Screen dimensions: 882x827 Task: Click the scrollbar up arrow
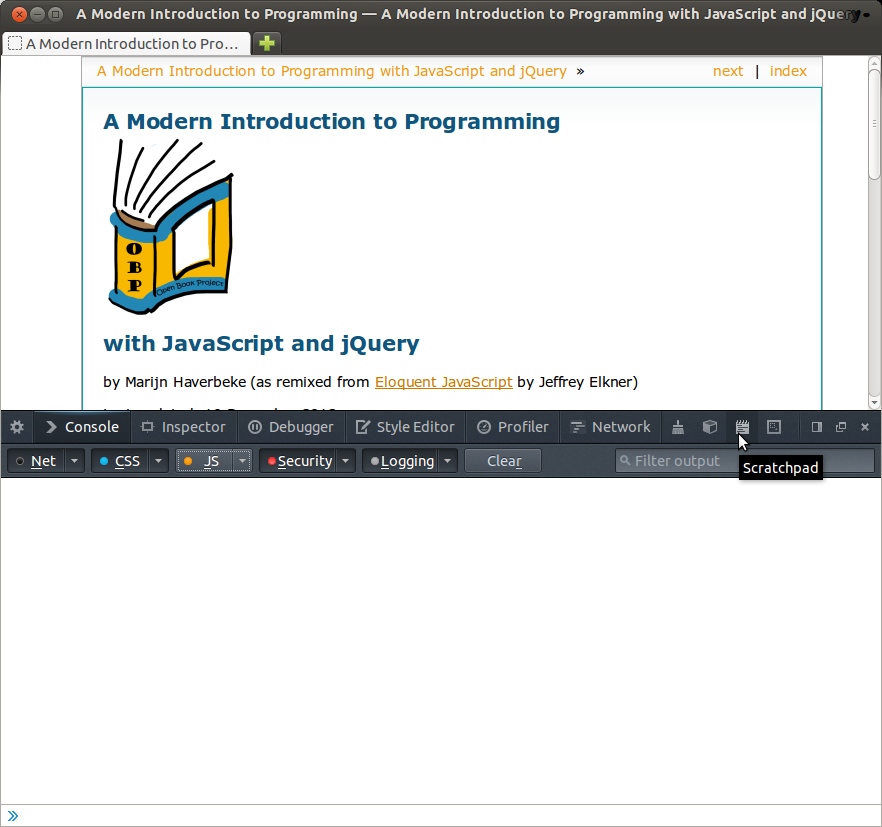coord(874,62)
